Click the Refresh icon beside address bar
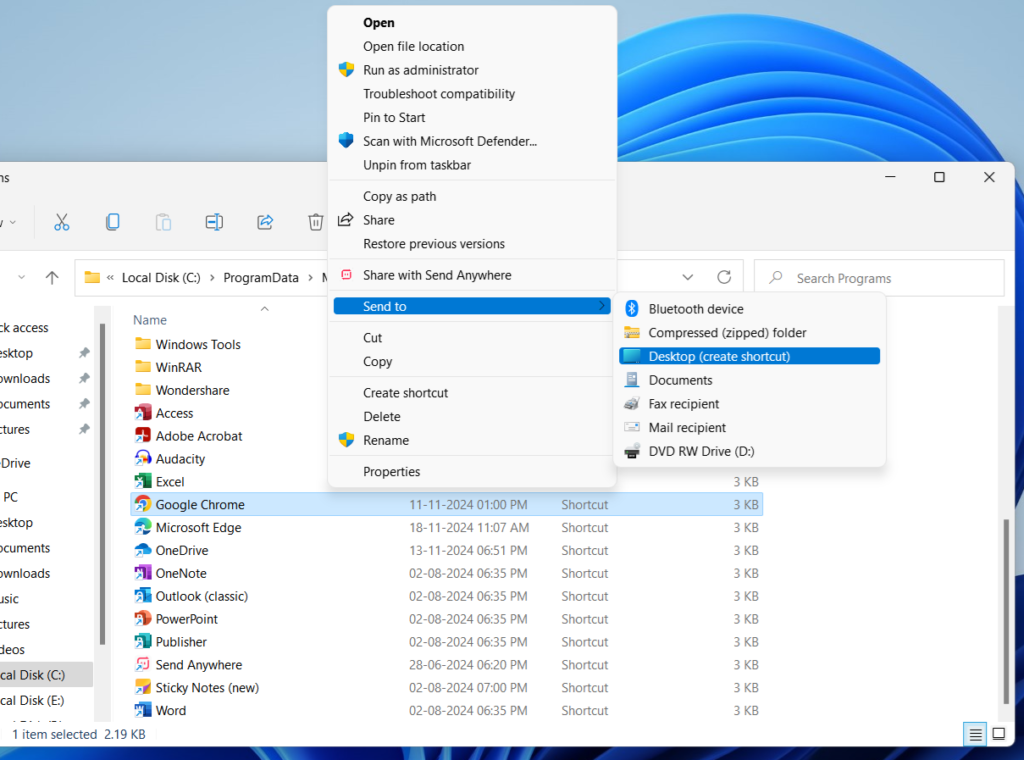Image resolution: width=1024 pixels, height=760 pixels. pos(724,277)
